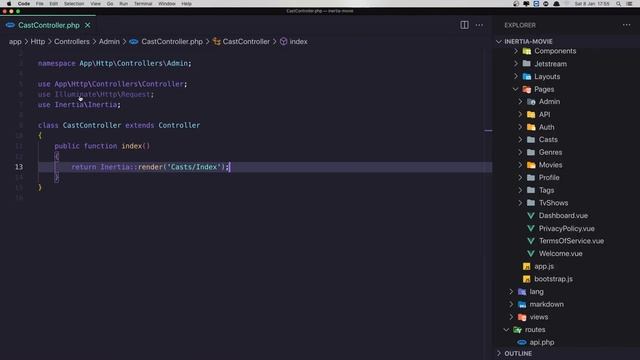Click the JS icon beside app.js
The image size is (640, 360).
pyautogui.click(x=527, y=266)
